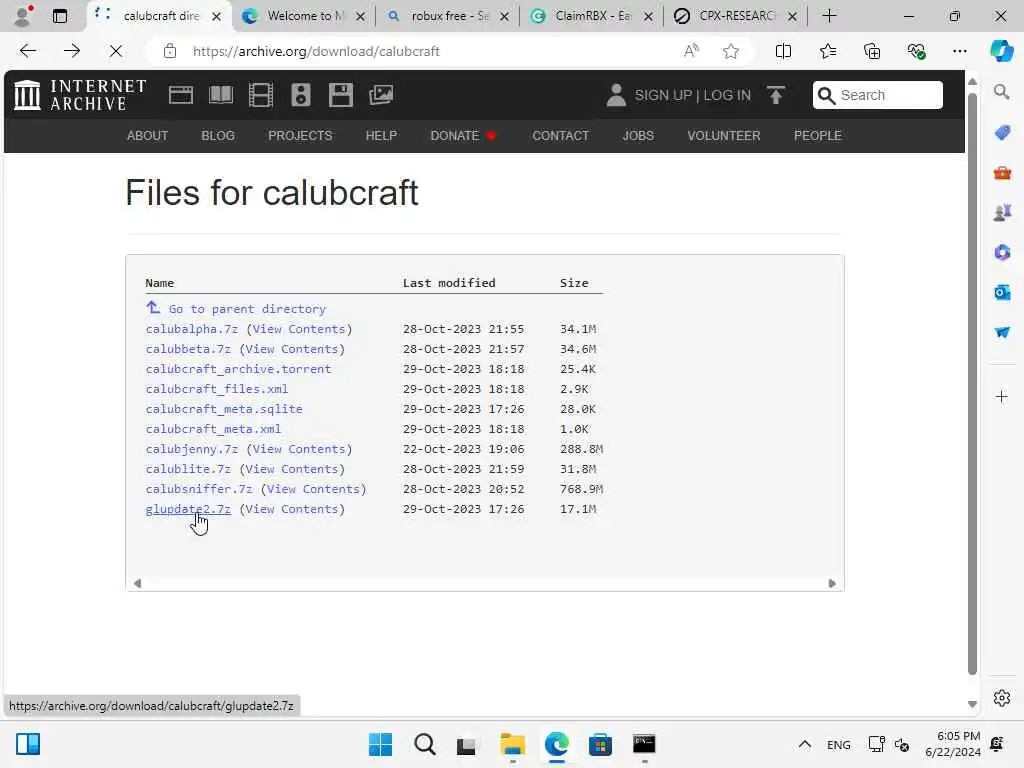Click browser Back arrow

27,51
